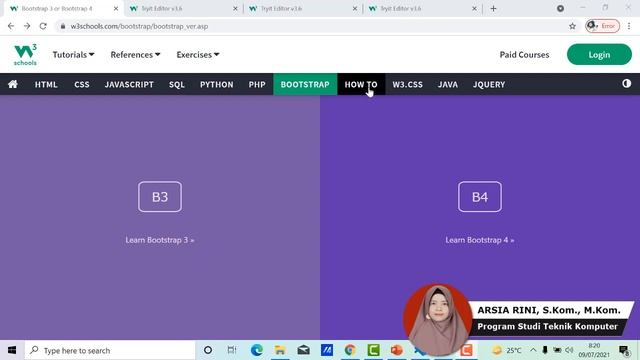Go back using browser back arrow

(11, 26)
